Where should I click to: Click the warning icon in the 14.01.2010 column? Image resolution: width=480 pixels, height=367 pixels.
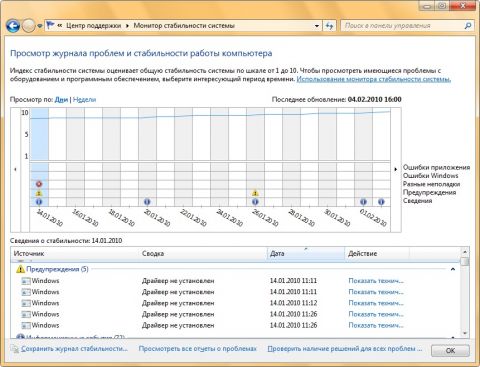(x=39, y=193)
